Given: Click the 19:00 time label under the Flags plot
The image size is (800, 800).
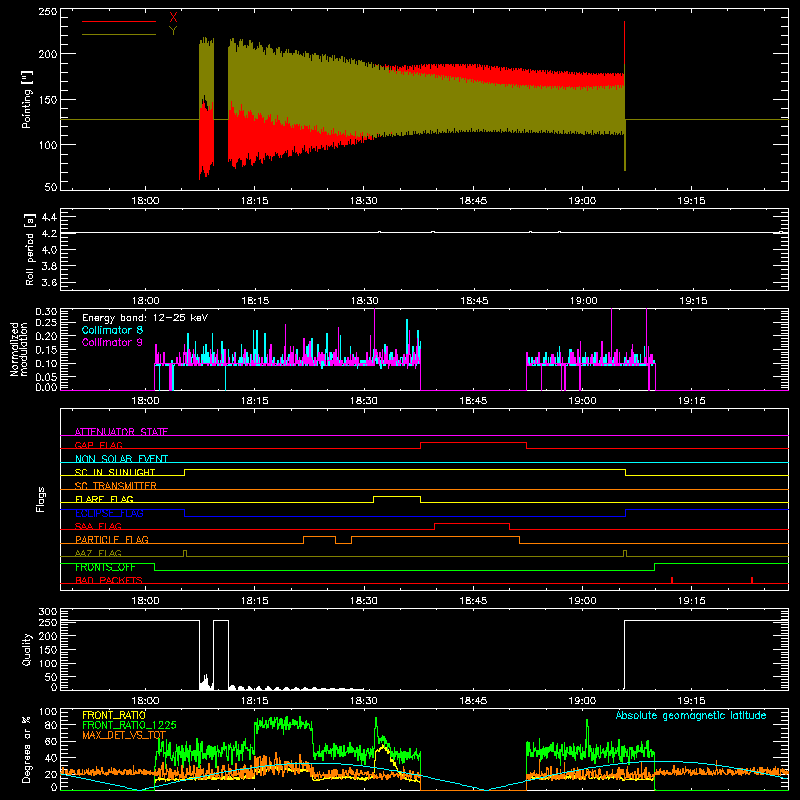Looking at the screenshot, I should point(582,601).
